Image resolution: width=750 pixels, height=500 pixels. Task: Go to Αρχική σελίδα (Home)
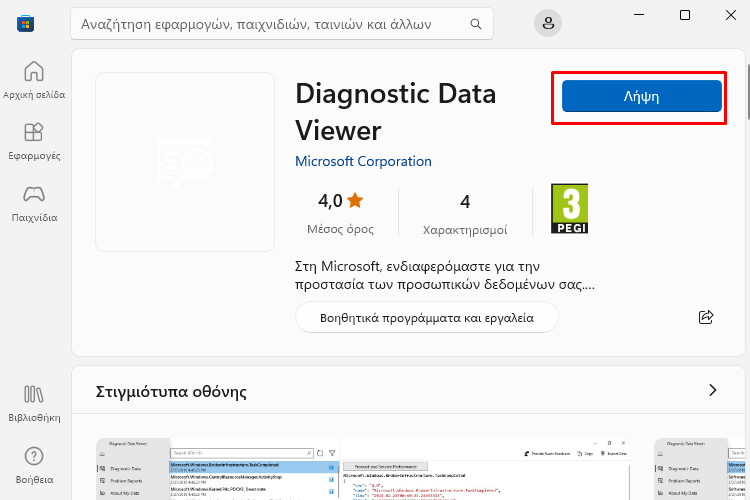[x=34, y=80]
